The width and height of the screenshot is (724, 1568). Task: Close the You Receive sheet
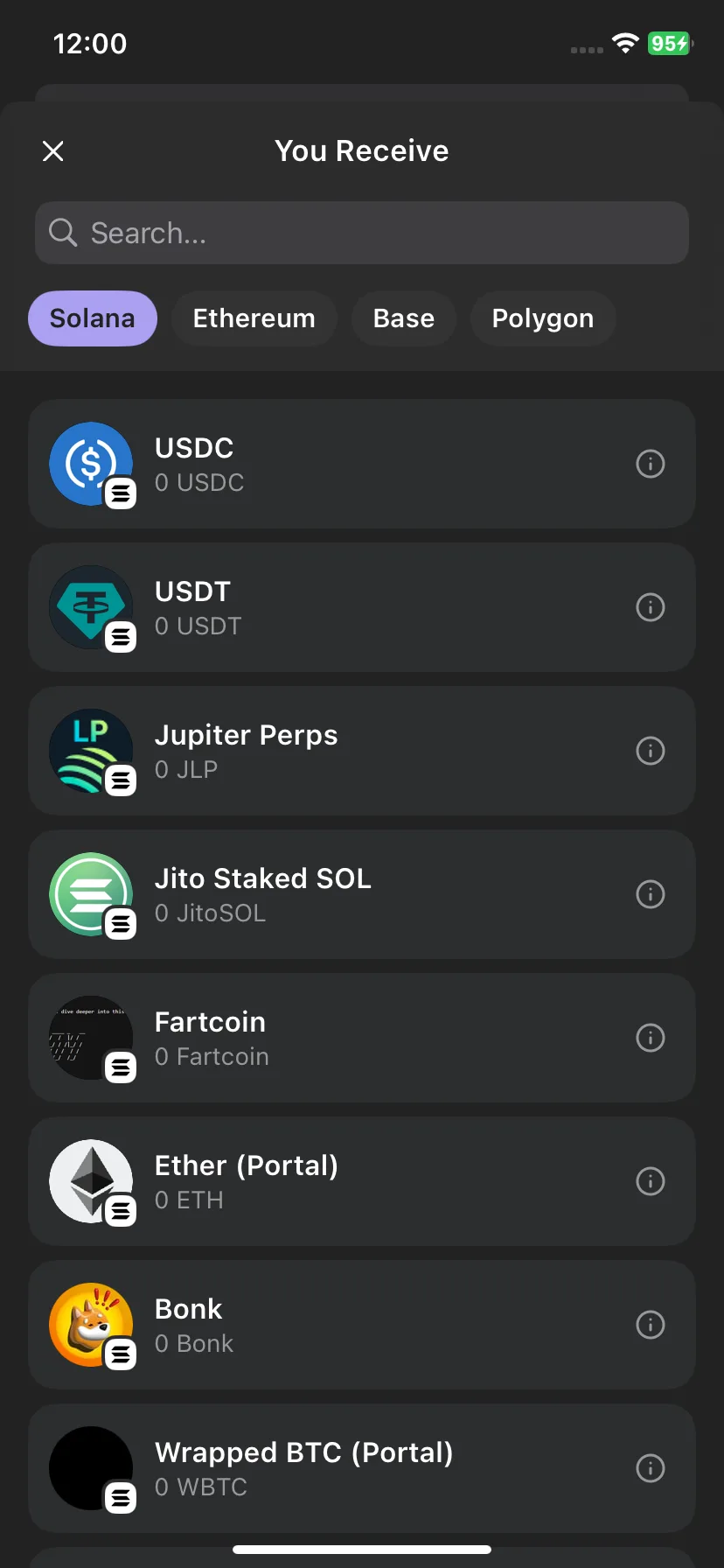pos(53,151)
